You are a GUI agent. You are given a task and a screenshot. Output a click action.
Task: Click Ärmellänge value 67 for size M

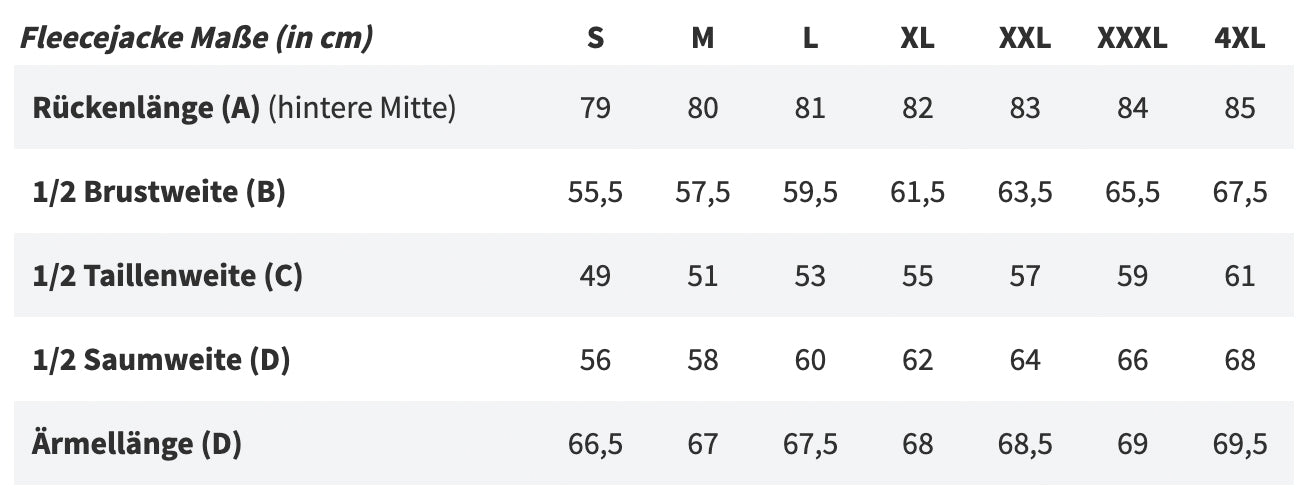[703, 444]
